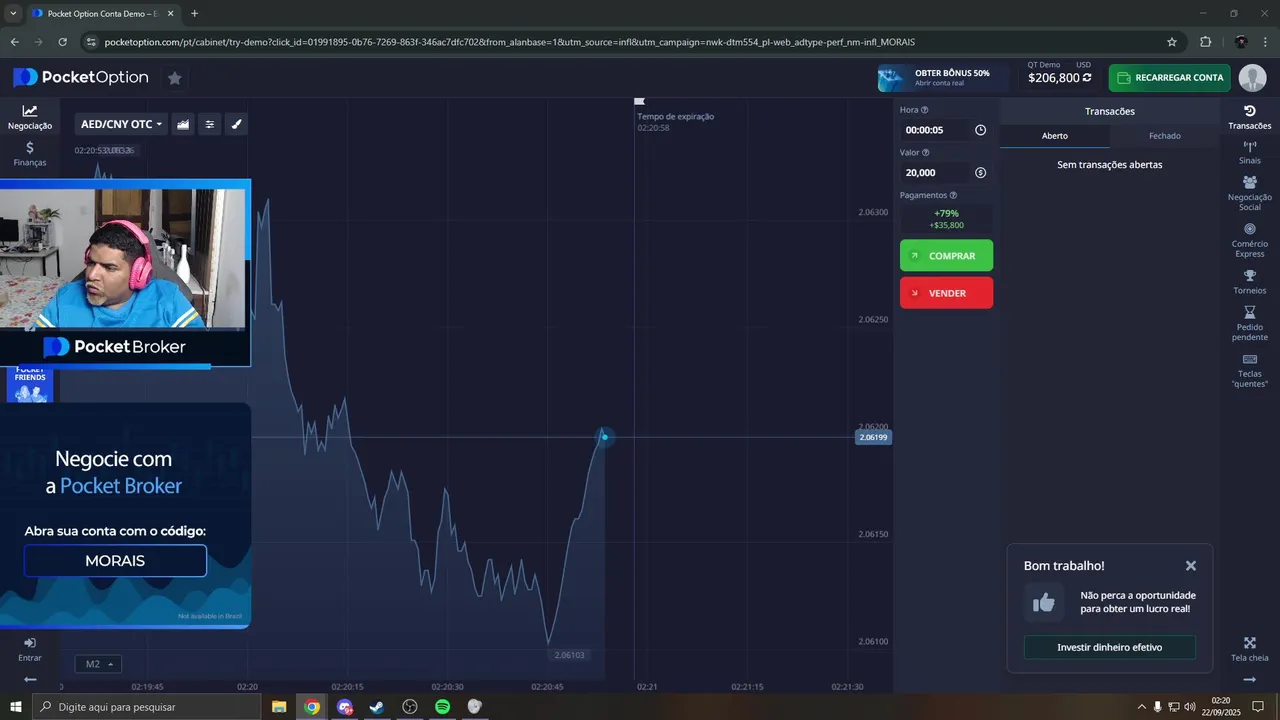
Task: Click the +79% payout box
Action: click(x=946, y=219)
